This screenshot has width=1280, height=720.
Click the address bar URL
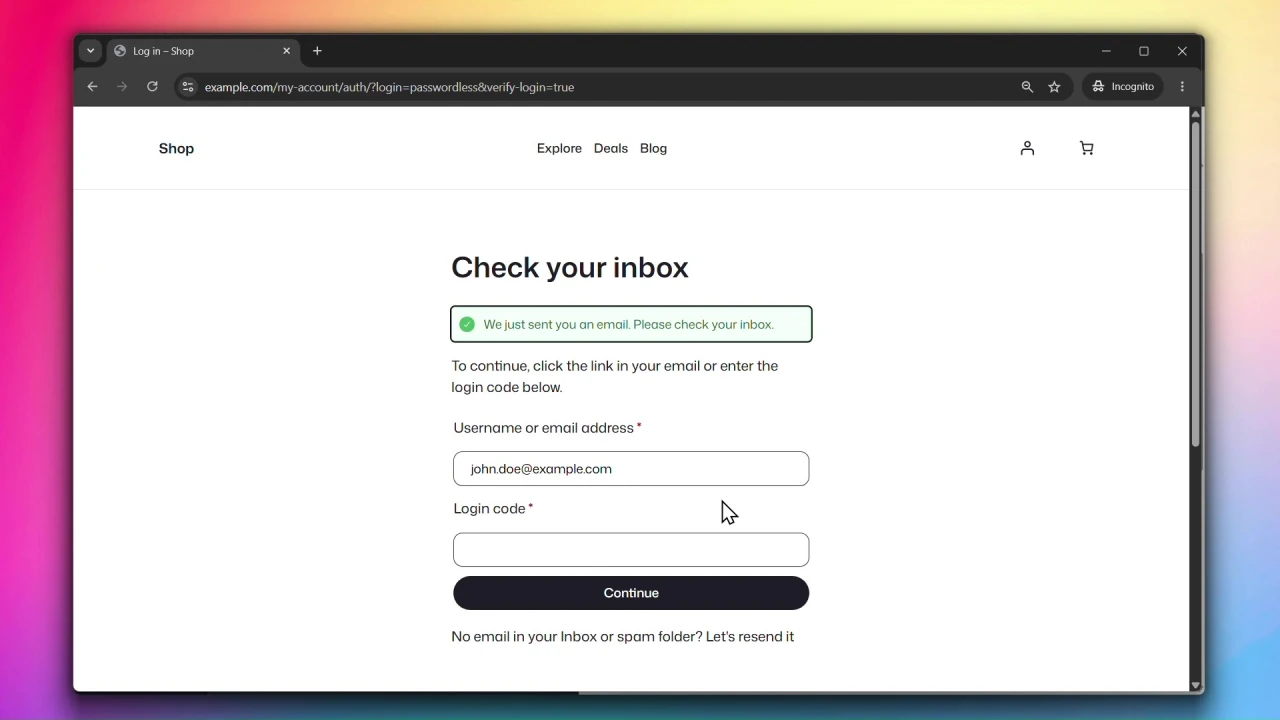pos(389,87)
